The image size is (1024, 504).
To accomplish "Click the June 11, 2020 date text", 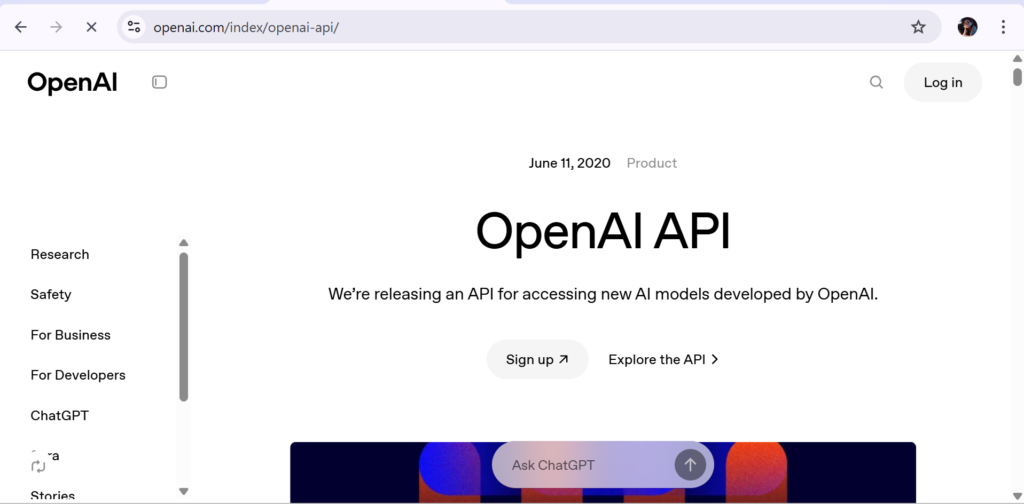I will point(569,163).
